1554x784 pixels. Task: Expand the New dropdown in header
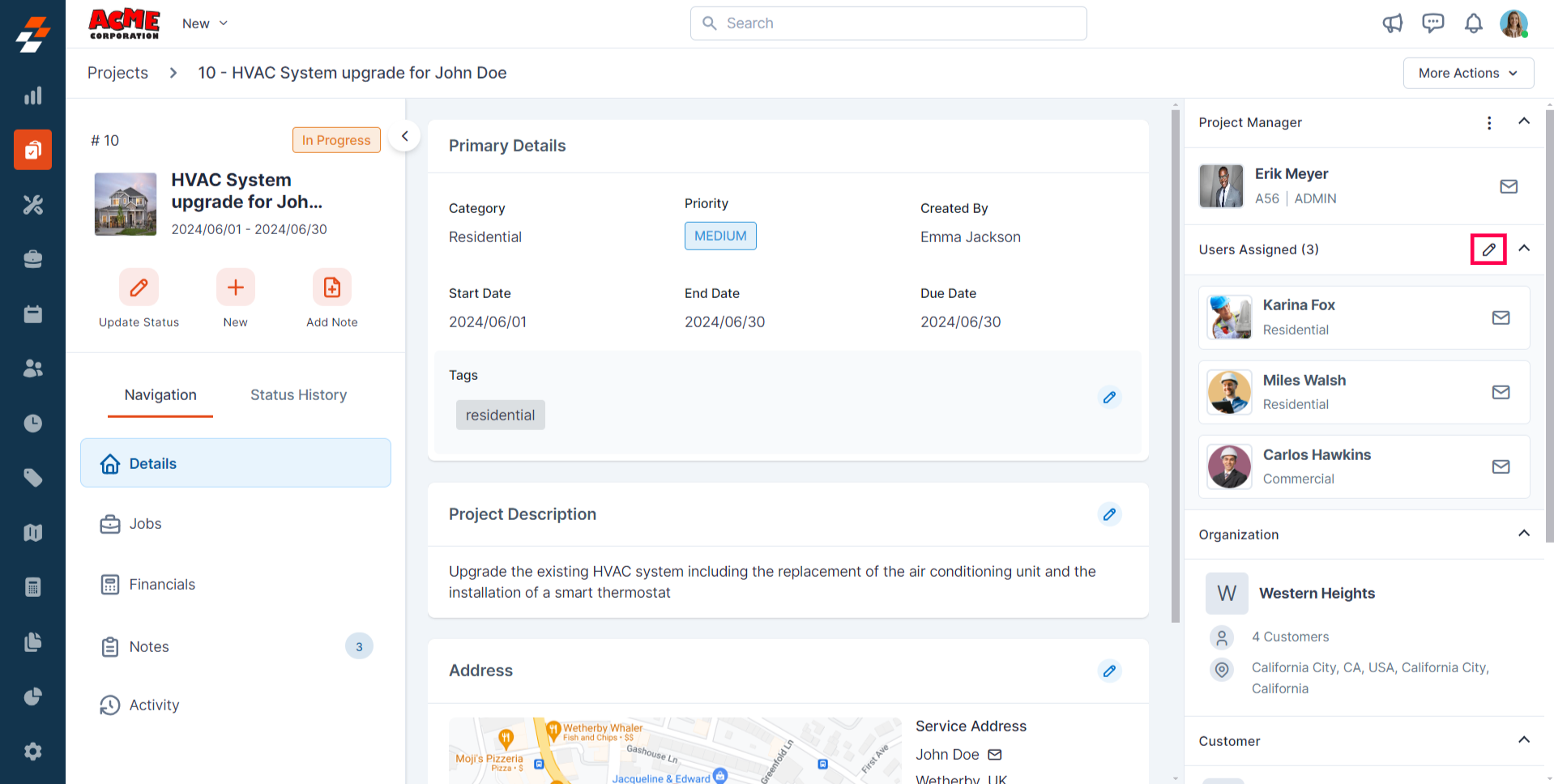tap(205, 23)
